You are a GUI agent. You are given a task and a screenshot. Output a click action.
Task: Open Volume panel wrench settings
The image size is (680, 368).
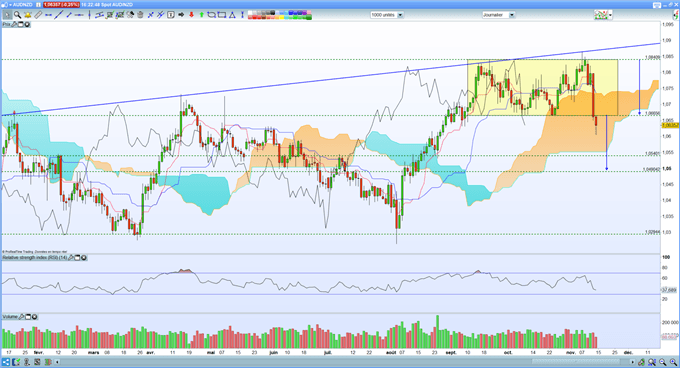point(22,317)
